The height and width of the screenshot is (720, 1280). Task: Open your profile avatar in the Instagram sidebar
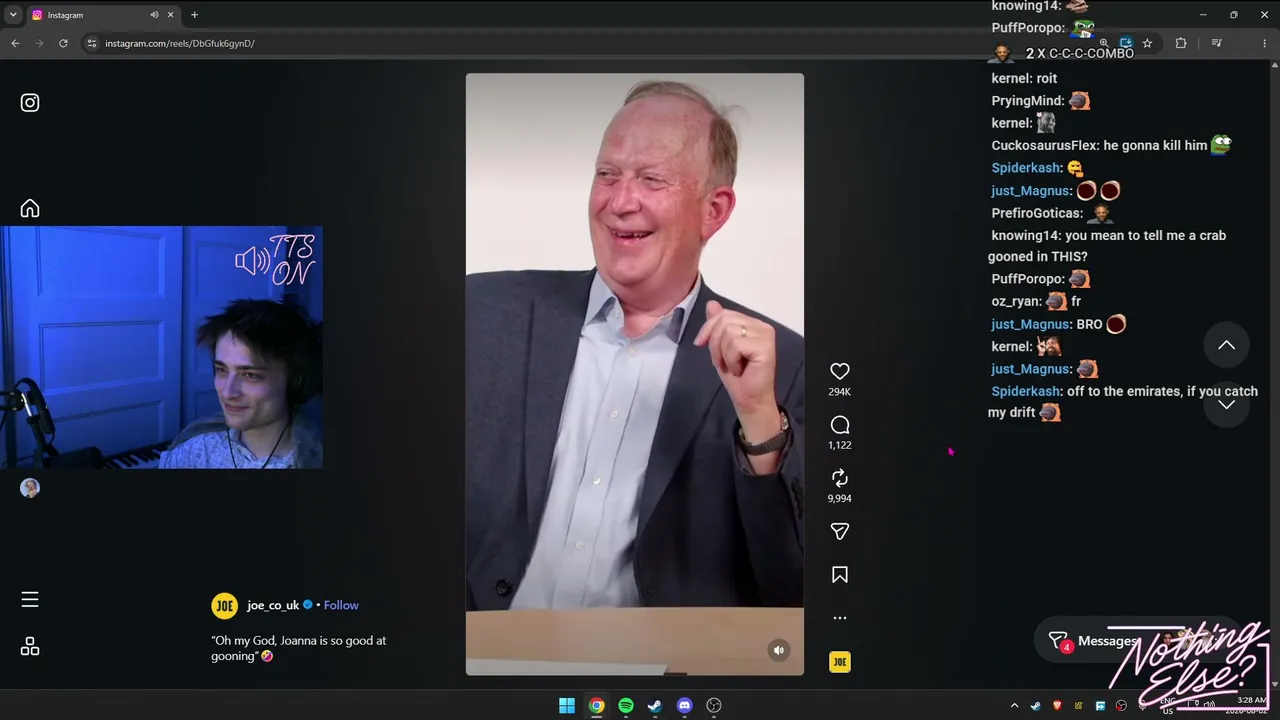click(x=30, y=488)
